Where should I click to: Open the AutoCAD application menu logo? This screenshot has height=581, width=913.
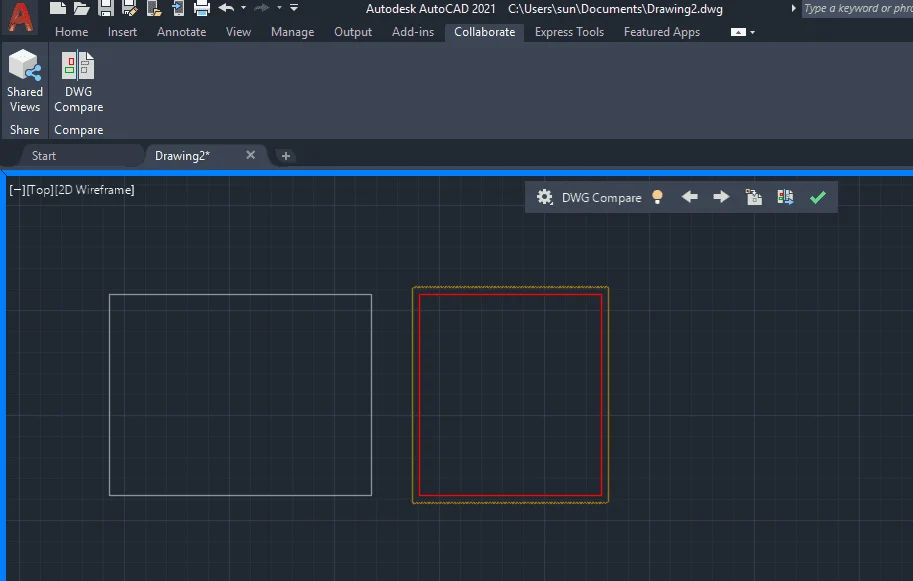(x=21, y=17)
